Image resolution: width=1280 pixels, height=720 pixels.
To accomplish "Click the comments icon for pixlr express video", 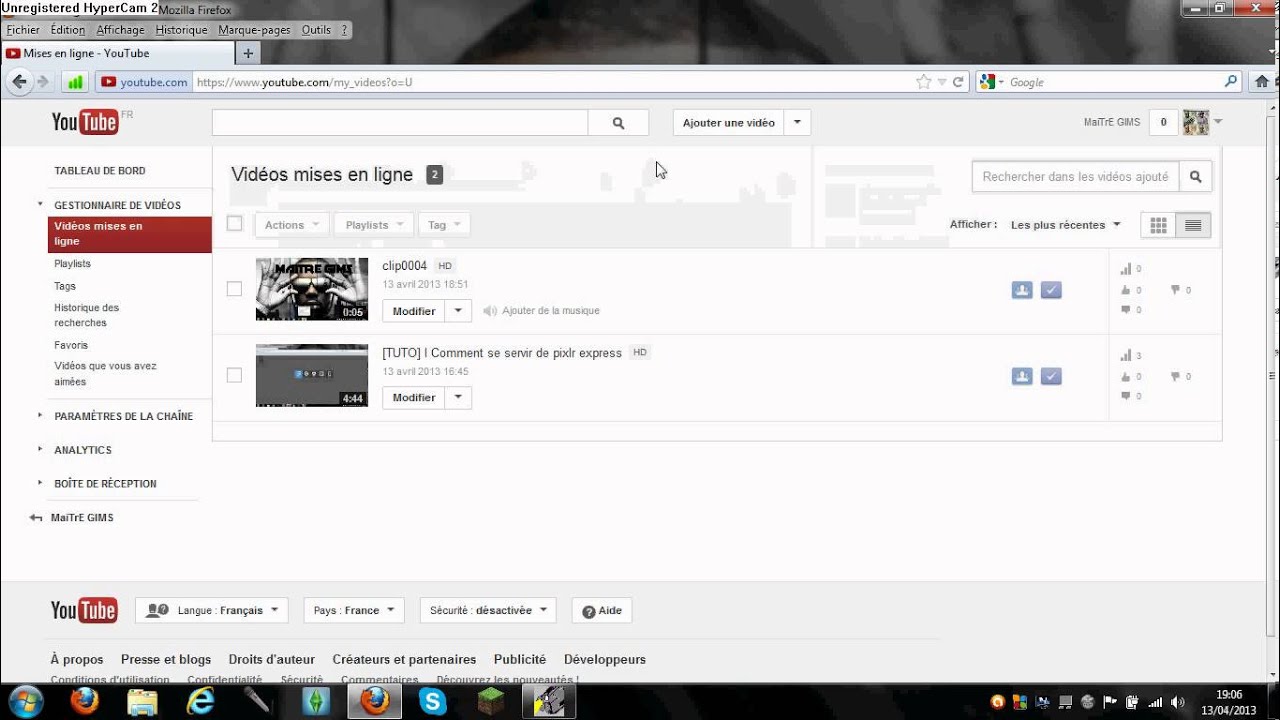I will tap(1125, 396).
